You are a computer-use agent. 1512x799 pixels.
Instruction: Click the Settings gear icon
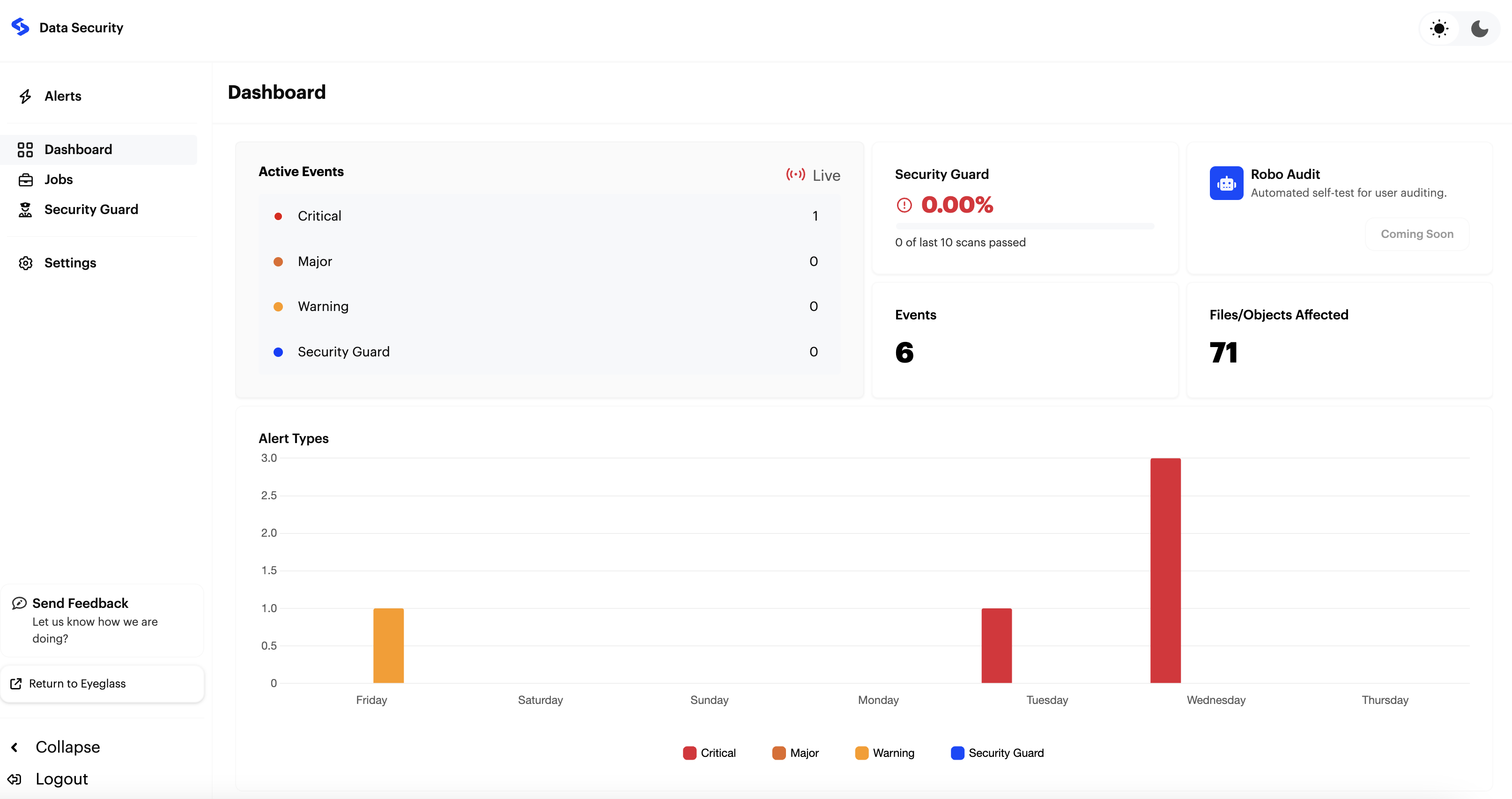25,263
